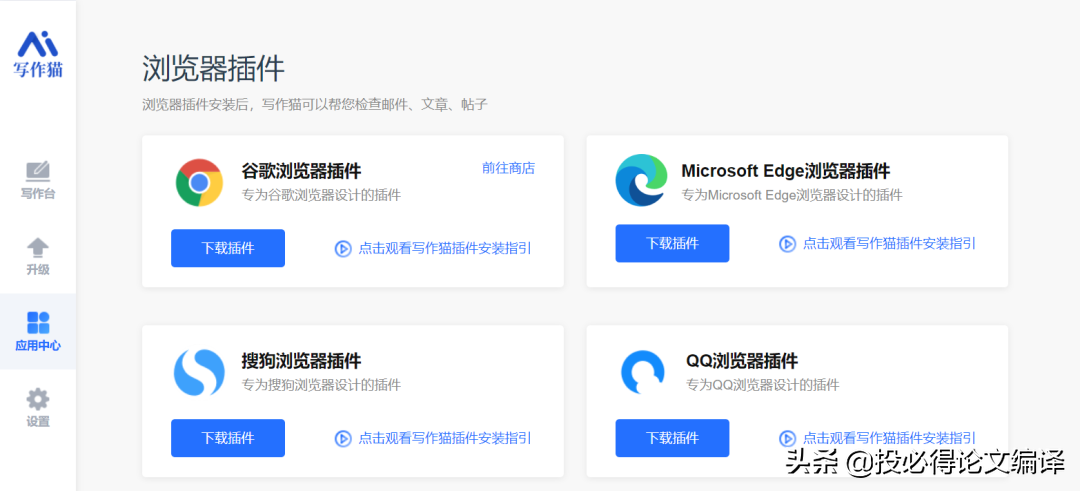Watch install guide link in 谷歌 card
This screenshot has width=1080, height=491.
444,248
